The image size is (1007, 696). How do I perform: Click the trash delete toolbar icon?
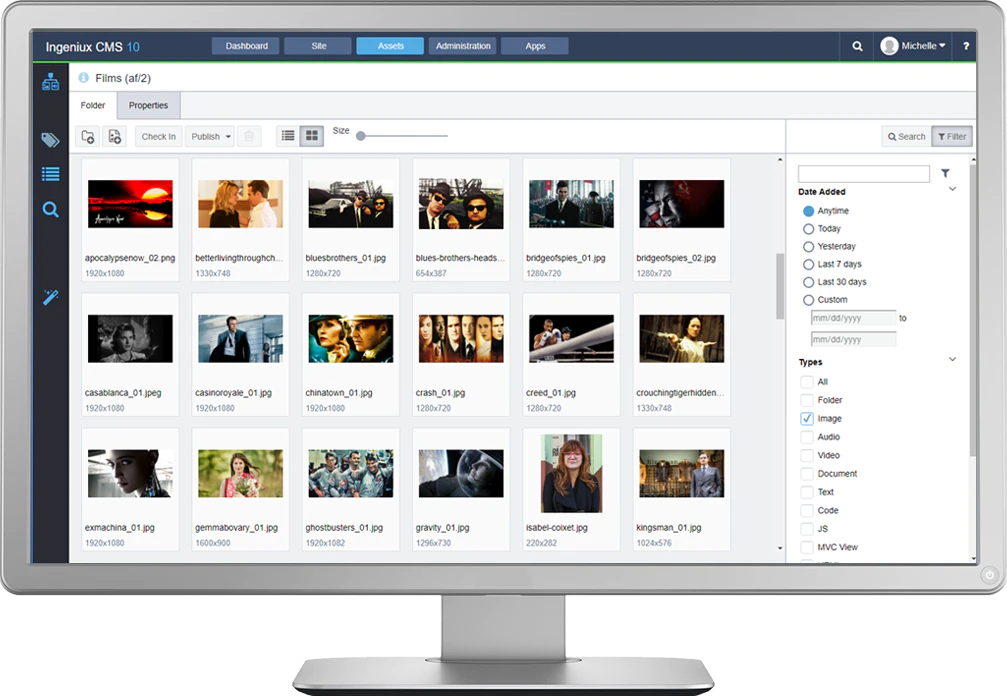tap(249, 136)
